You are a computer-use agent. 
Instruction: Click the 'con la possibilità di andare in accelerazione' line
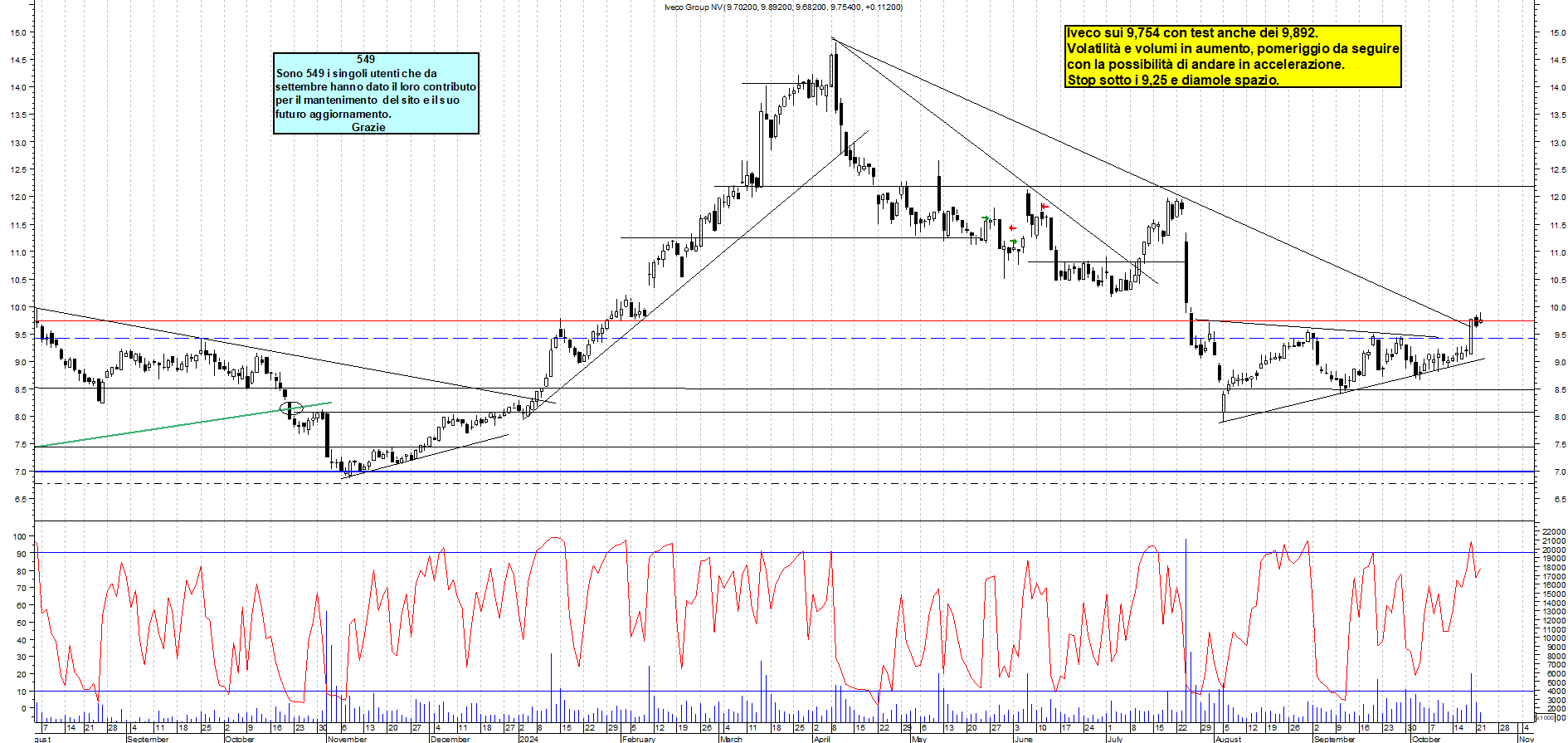[1205, 65]
